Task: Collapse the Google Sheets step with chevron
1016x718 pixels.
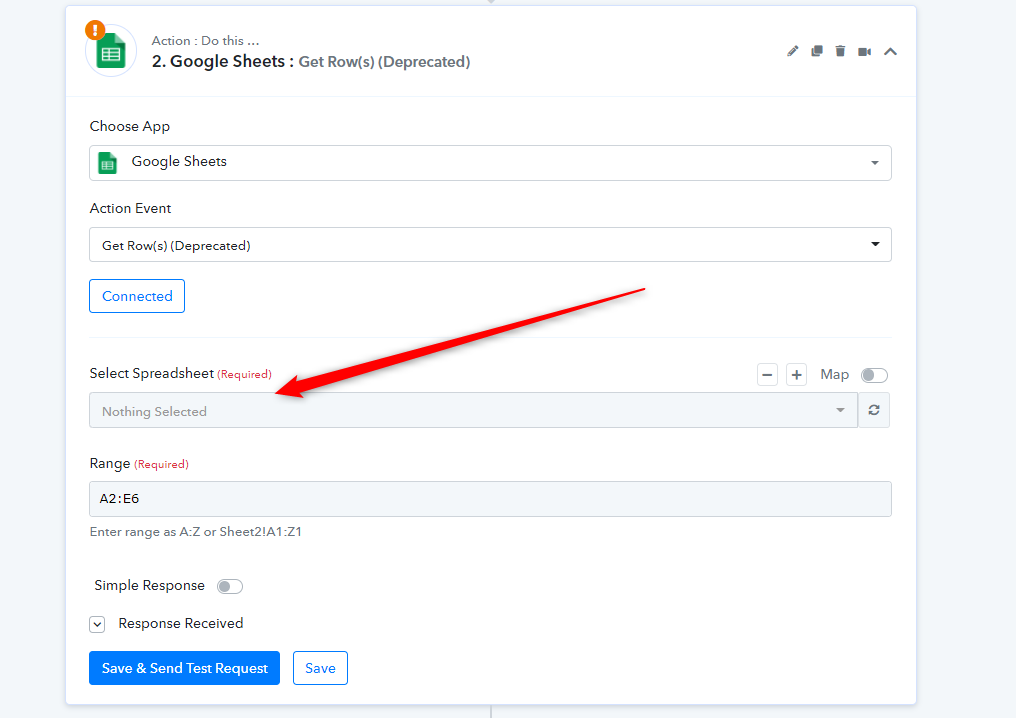Action: pyautogui.click(x=890, y=52)
